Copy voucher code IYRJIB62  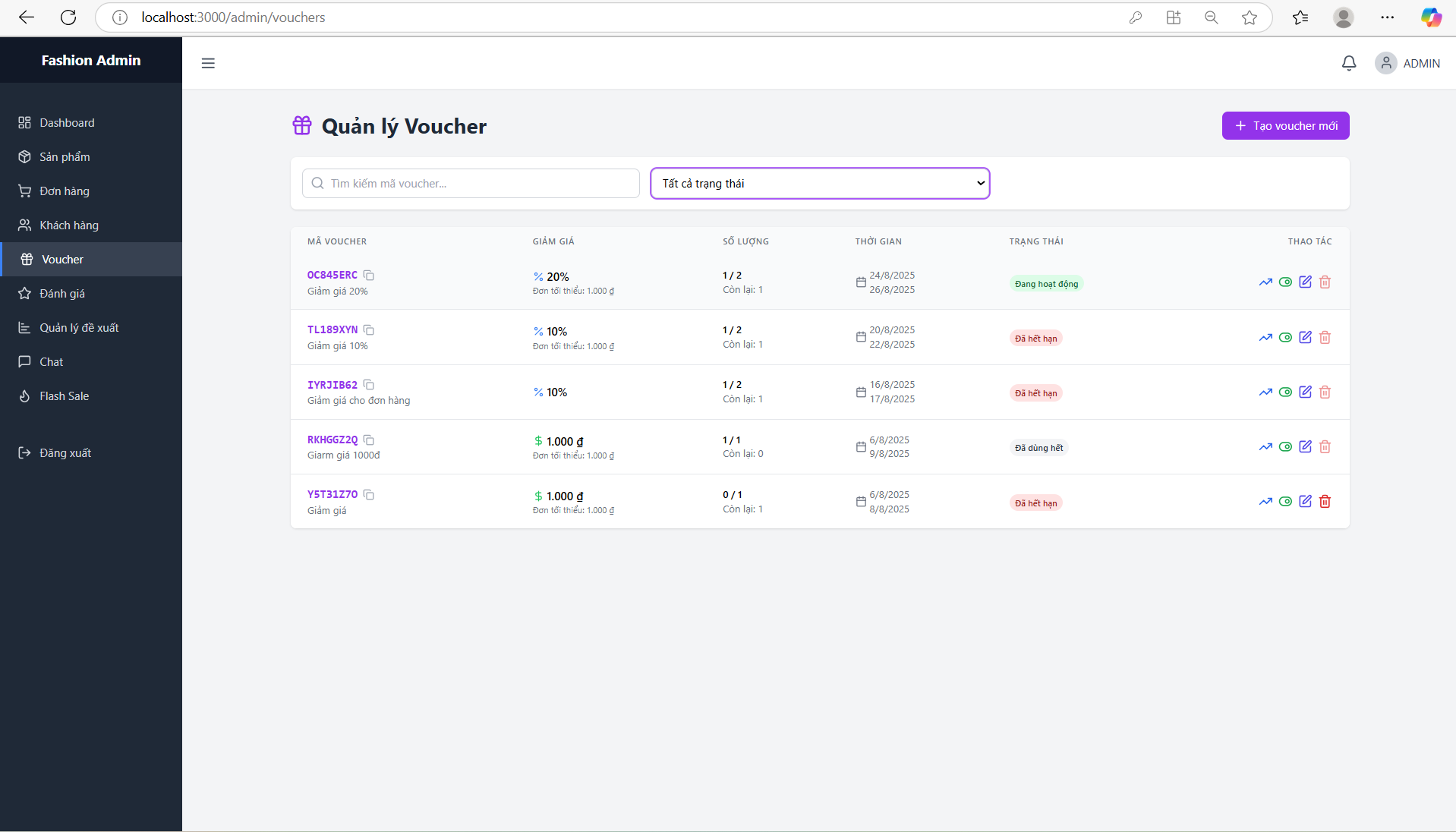coord(369,385)
